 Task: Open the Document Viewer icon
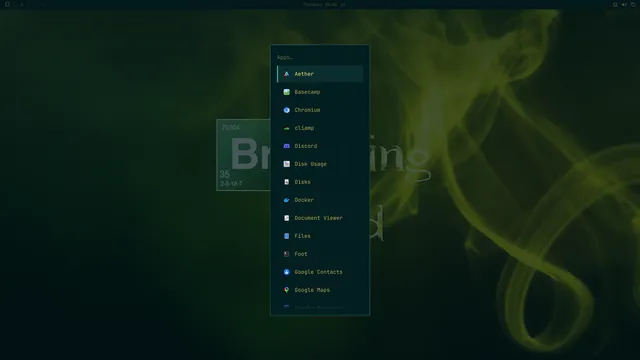[287, 218]
